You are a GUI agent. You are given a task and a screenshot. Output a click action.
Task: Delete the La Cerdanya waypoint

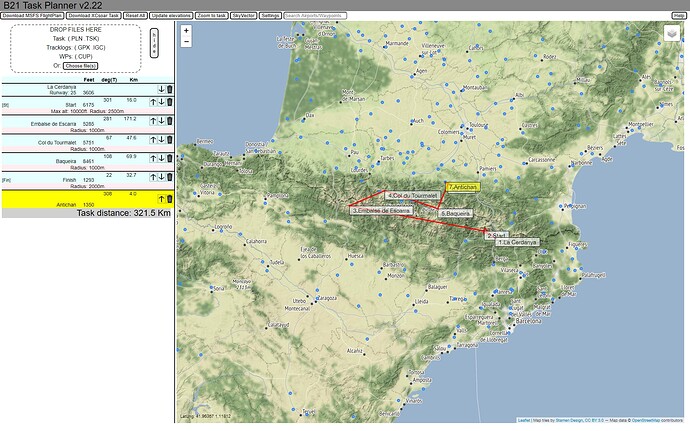click(x=169, y=89)
